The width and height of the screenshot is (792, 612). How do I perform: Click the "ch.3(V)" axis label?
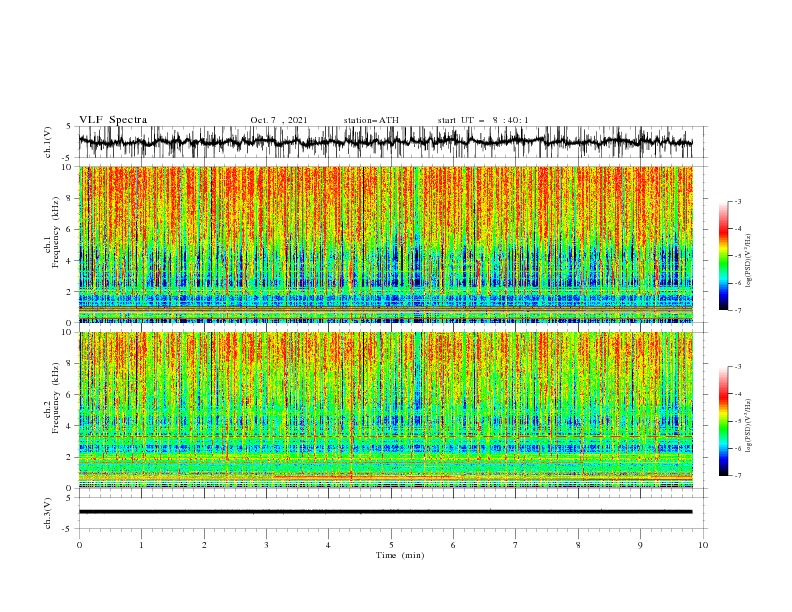pos(48,513)
